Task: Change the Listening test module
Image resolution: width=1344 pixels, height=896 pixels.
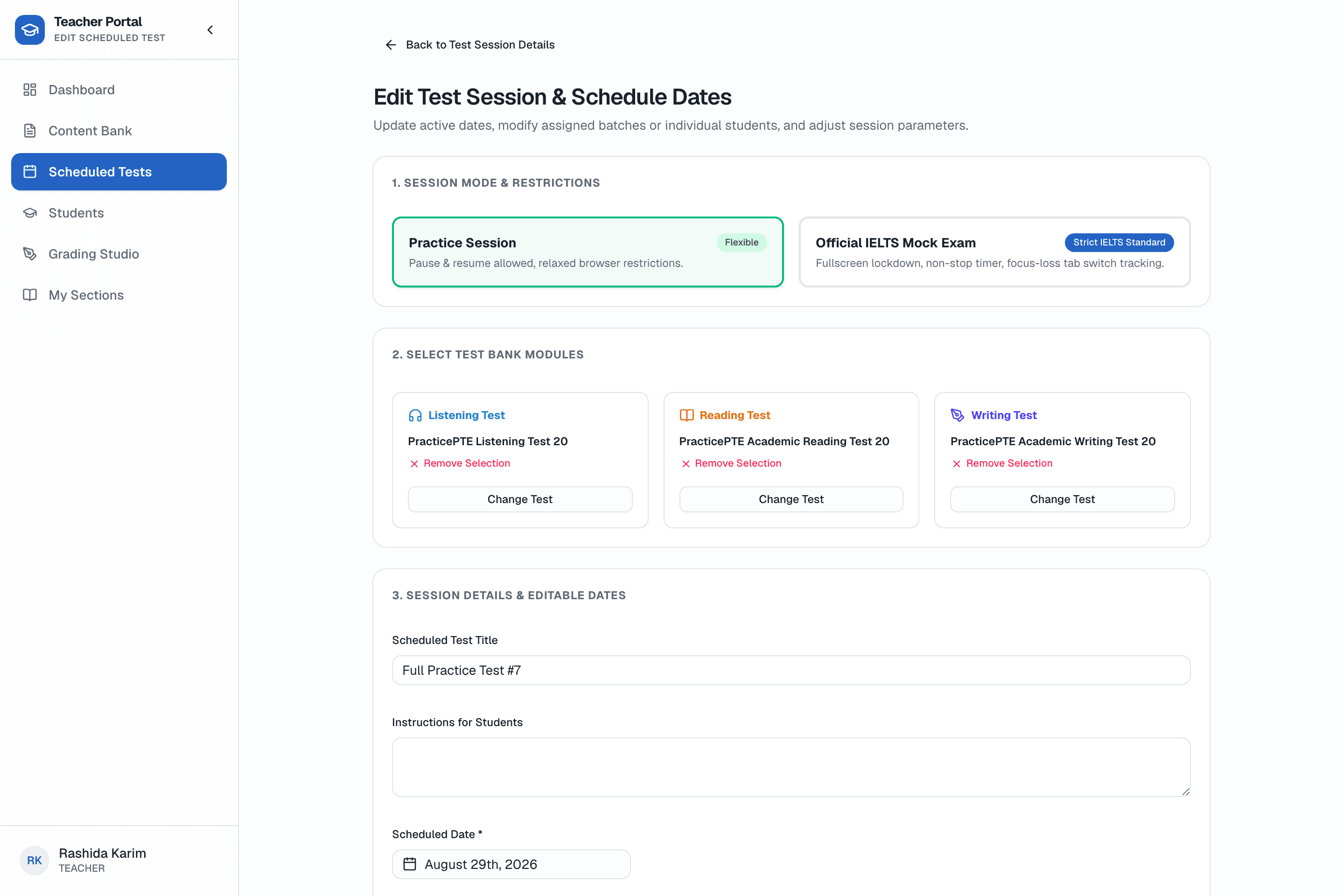Action: pyautogui.click(x=520, y=499)
